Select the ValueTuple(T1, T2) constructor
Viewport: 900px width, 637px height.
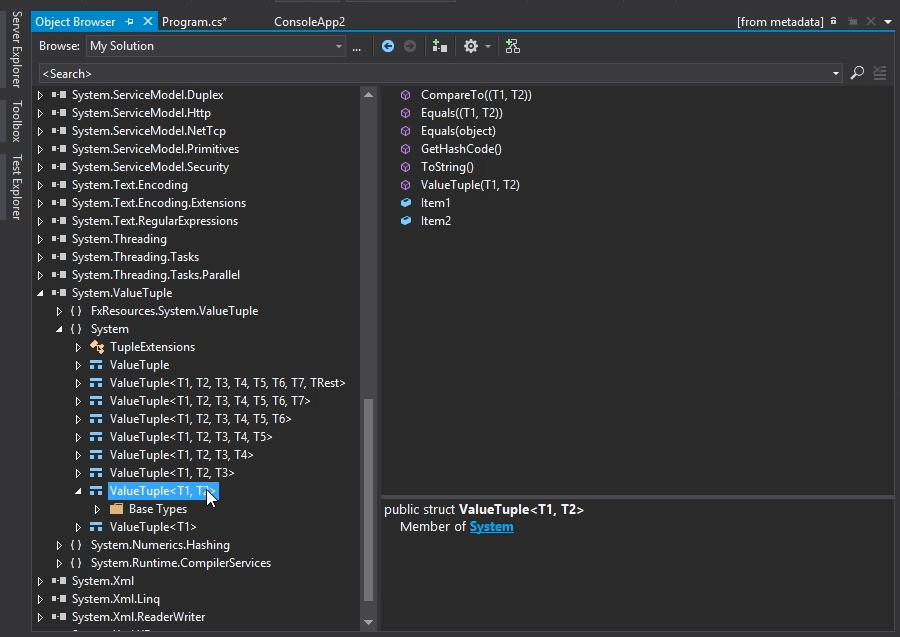click(x=470, y=185)
